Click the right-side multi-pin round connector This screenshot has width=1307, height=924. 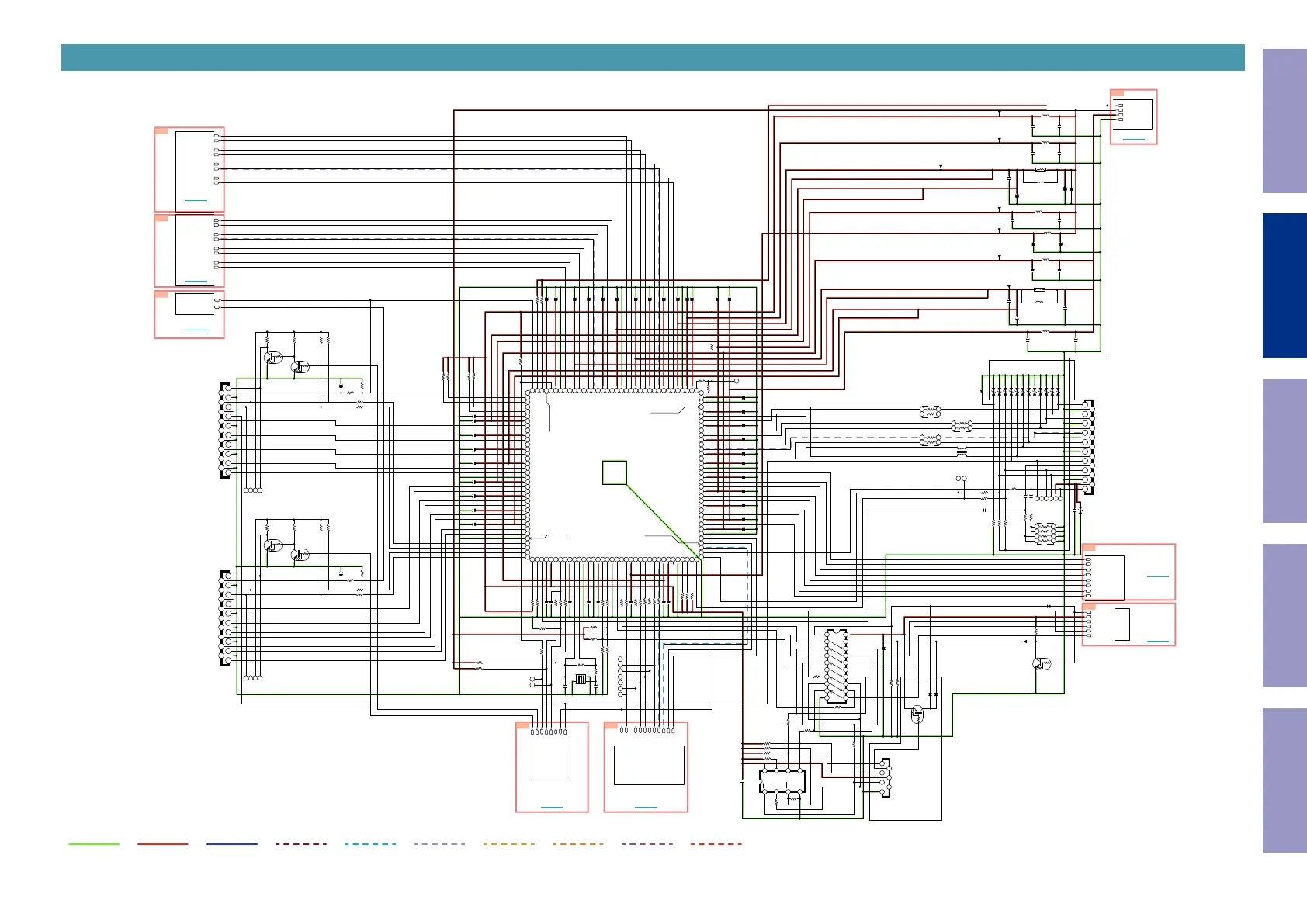point(1088,447)
